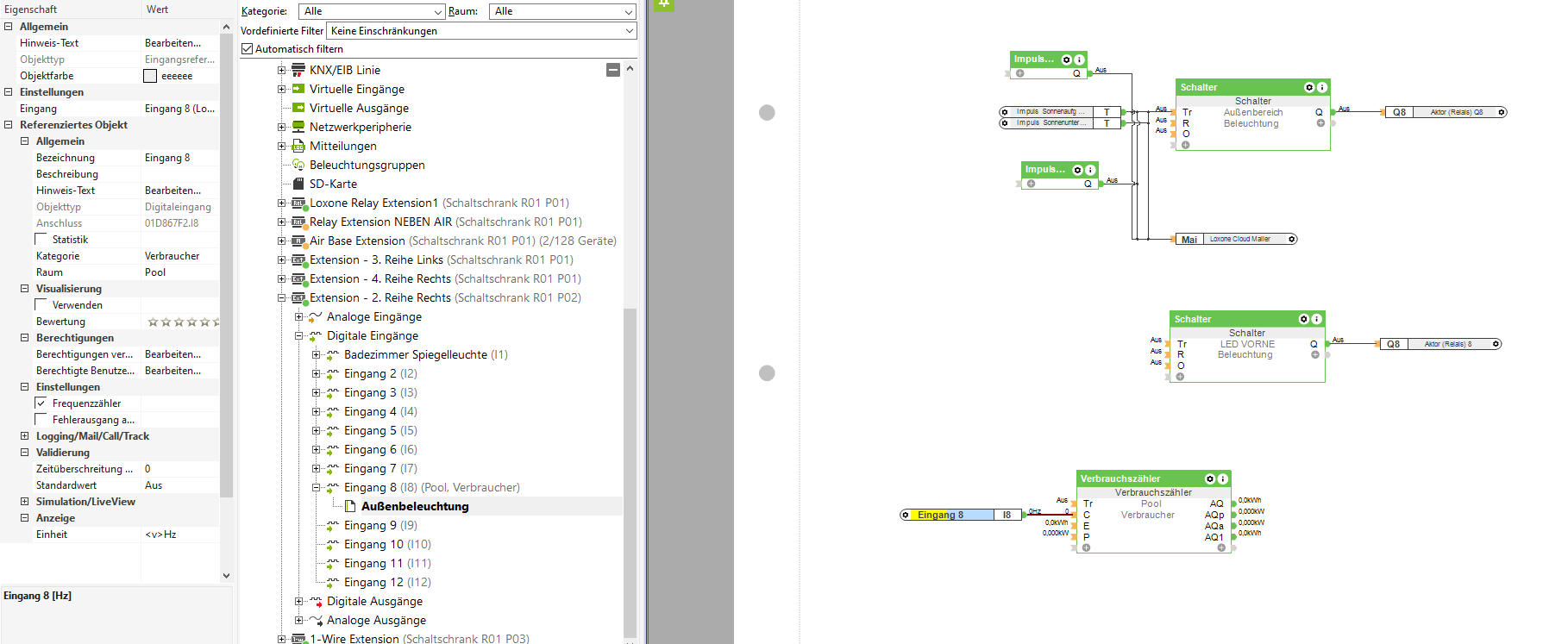Viewport: 1568px width, 644px height.
Task: Open settings gear on upper Impuls block
Action: pos(1067,59)
